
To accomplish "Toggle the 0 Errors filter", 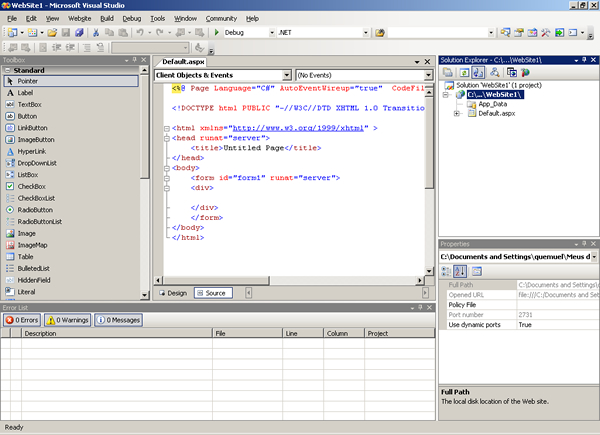I will 22,320.
